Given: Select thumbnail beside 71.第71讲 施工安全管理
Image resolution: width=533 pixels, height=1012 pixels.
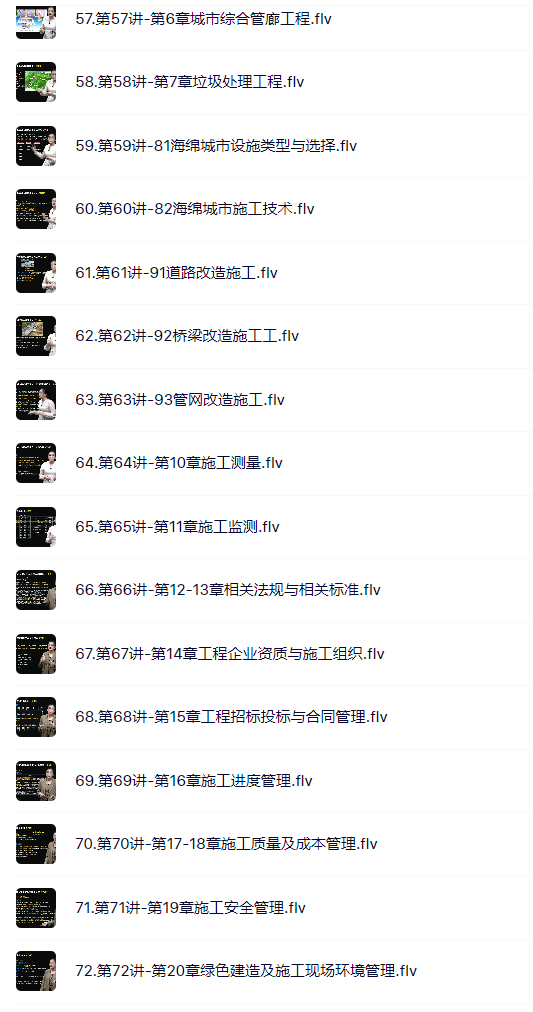Looking at the screenshot, I should click(36, 909).
